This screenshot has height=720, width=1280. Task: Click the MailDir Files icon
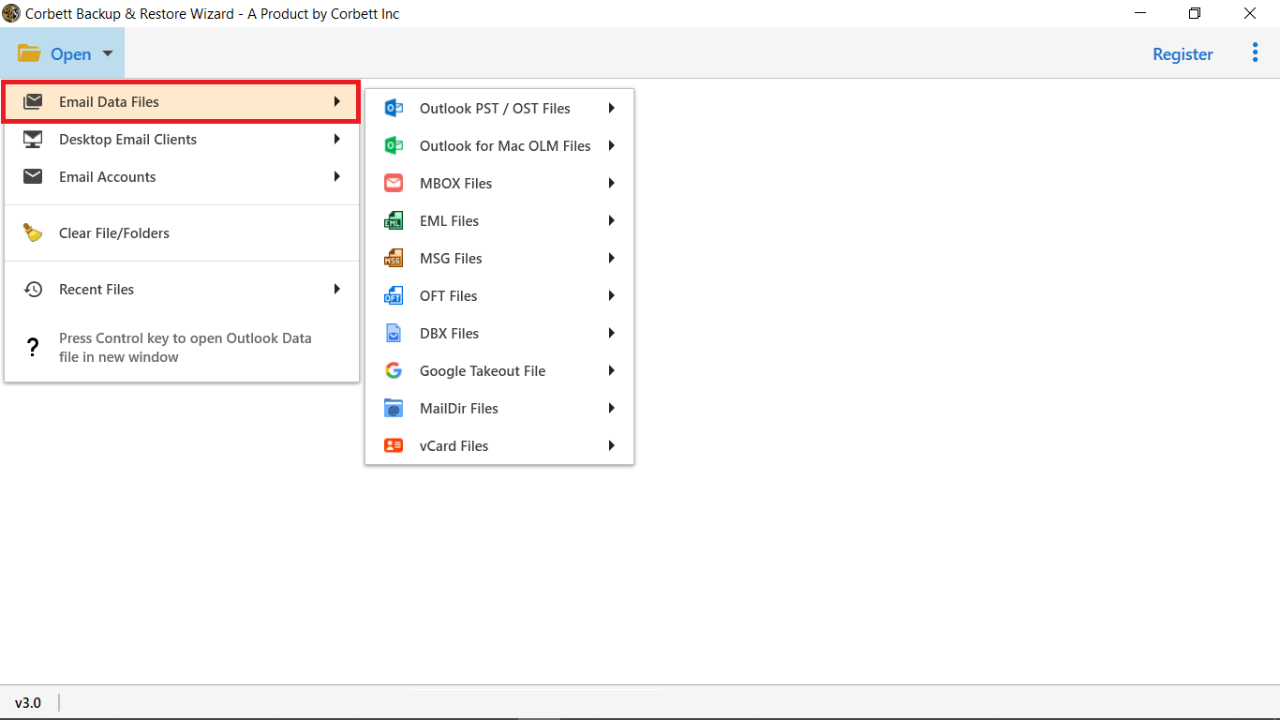click(393, 408)
